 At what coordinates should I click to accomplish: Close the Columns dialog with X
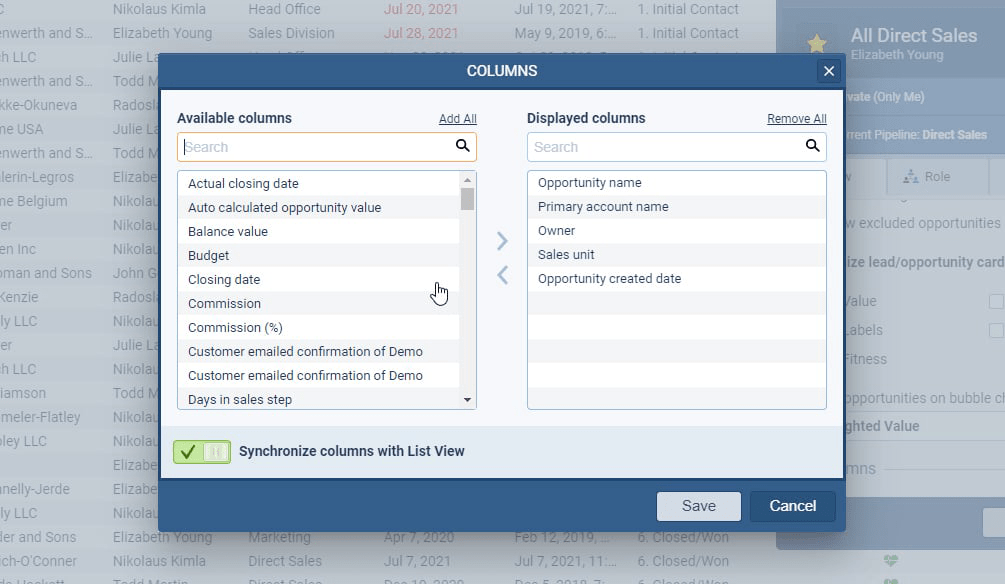click(x=828, y=71)
